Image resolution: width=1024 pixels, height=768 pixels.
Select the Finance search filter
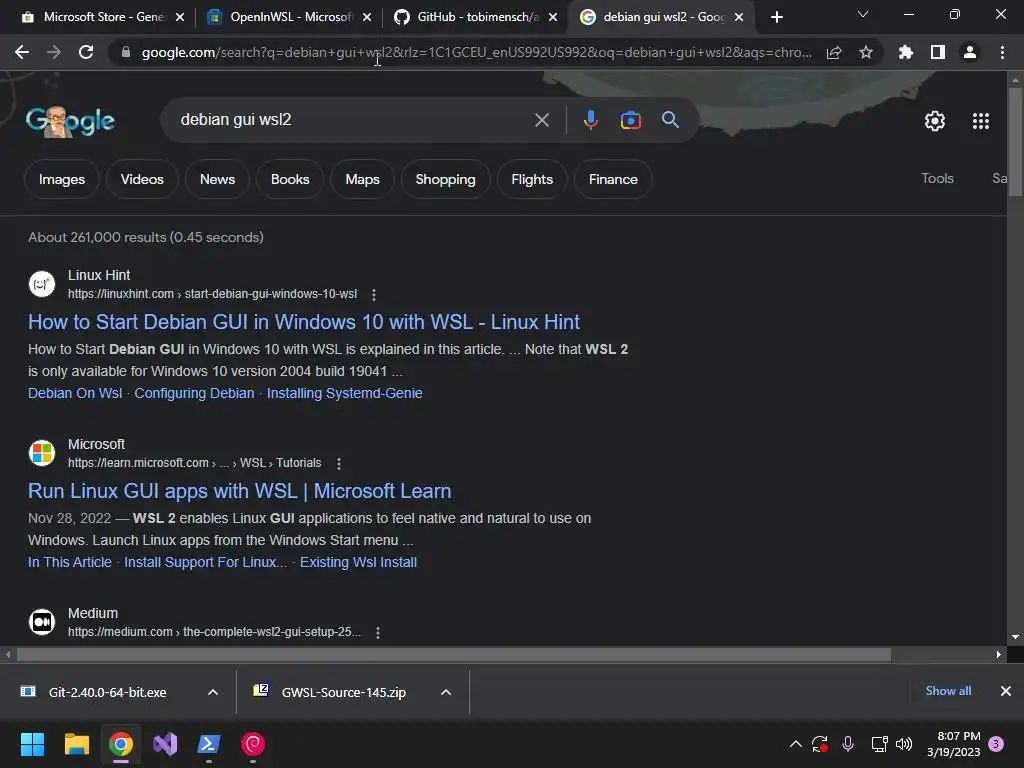pyautogui.click(x=613, y=180)
